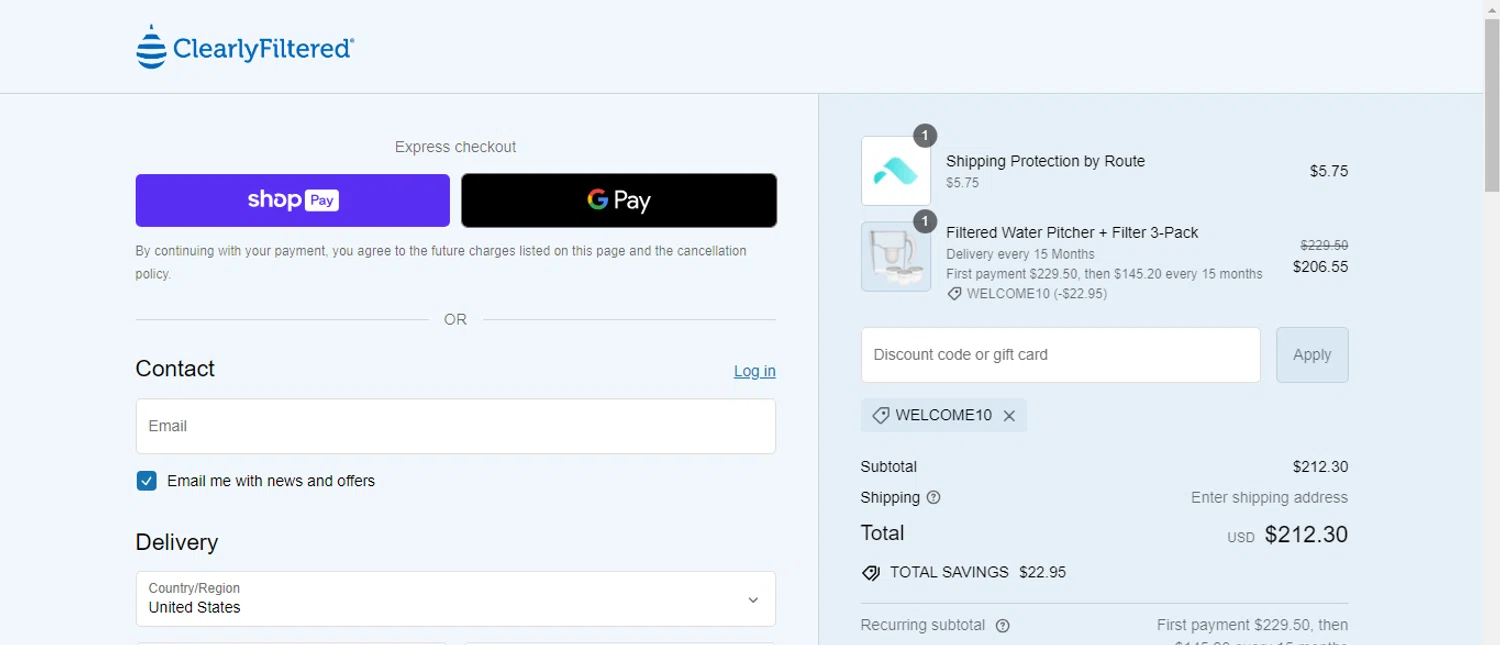The height and width of the screenshot is (645, 1500).
Task: Click the Contact section heading
Action: click(175, 369)
